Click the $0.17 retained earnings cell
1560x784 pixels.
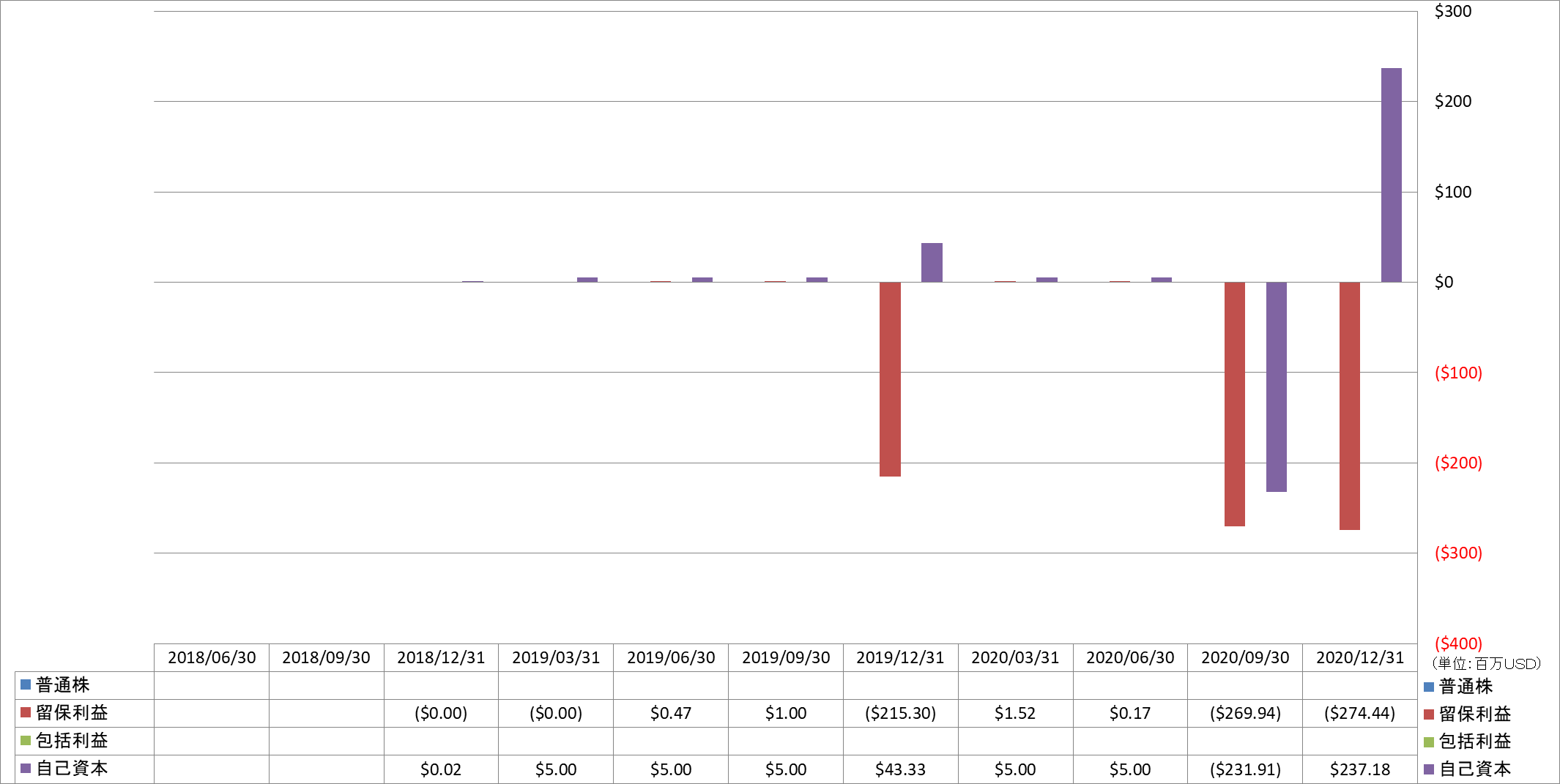pyautogui.click(x=1130, y=713)
